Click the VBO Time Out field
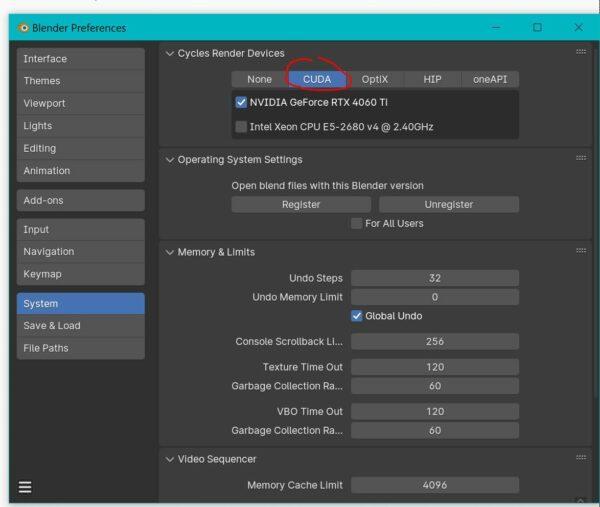 (435, 411)
